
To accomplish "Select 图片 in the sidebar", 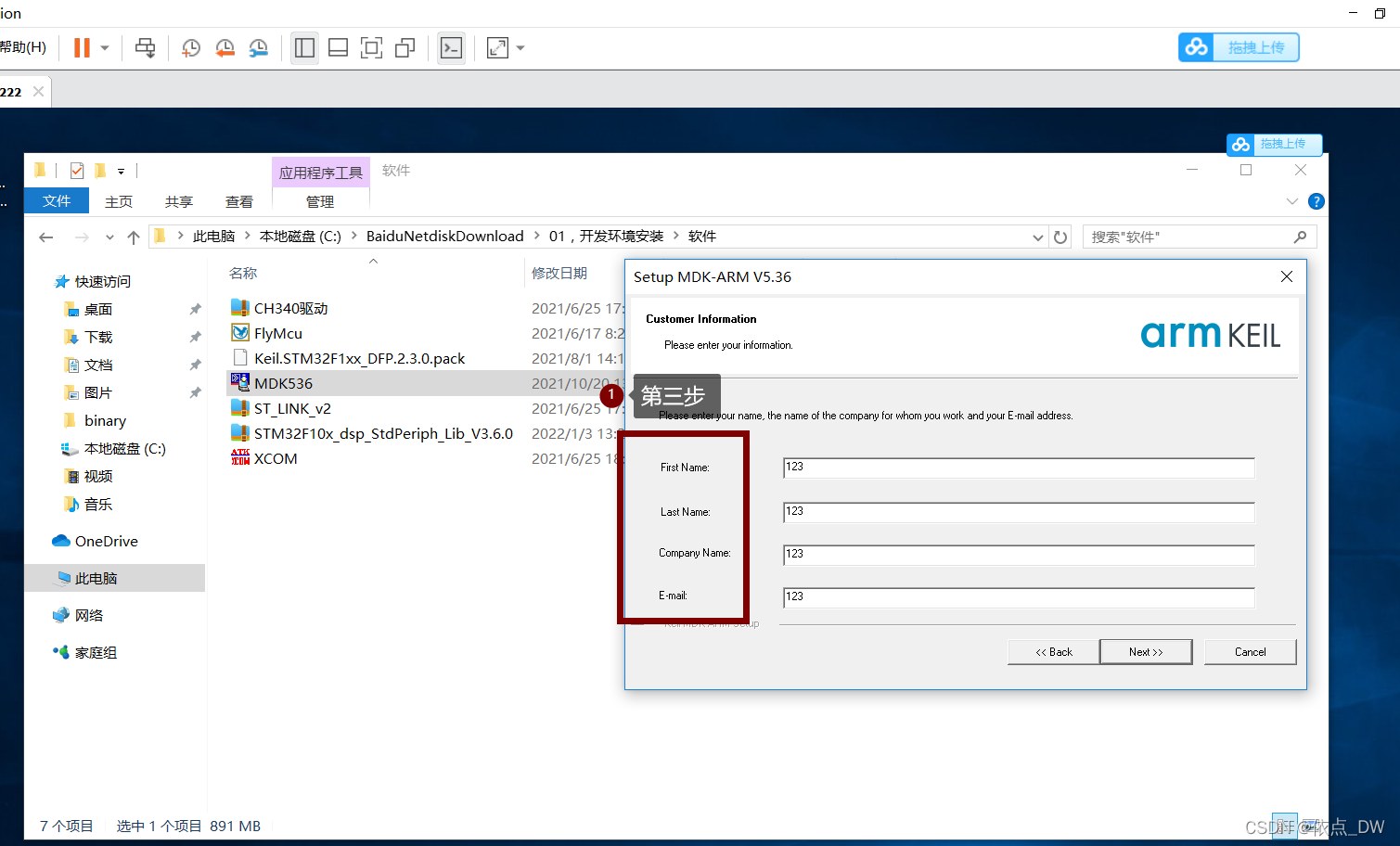I will [97, 392].
